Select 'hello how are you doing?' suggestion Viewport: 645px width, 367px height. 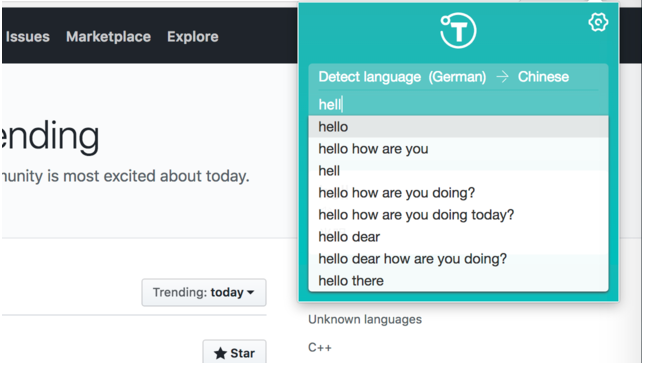point(458,193)
